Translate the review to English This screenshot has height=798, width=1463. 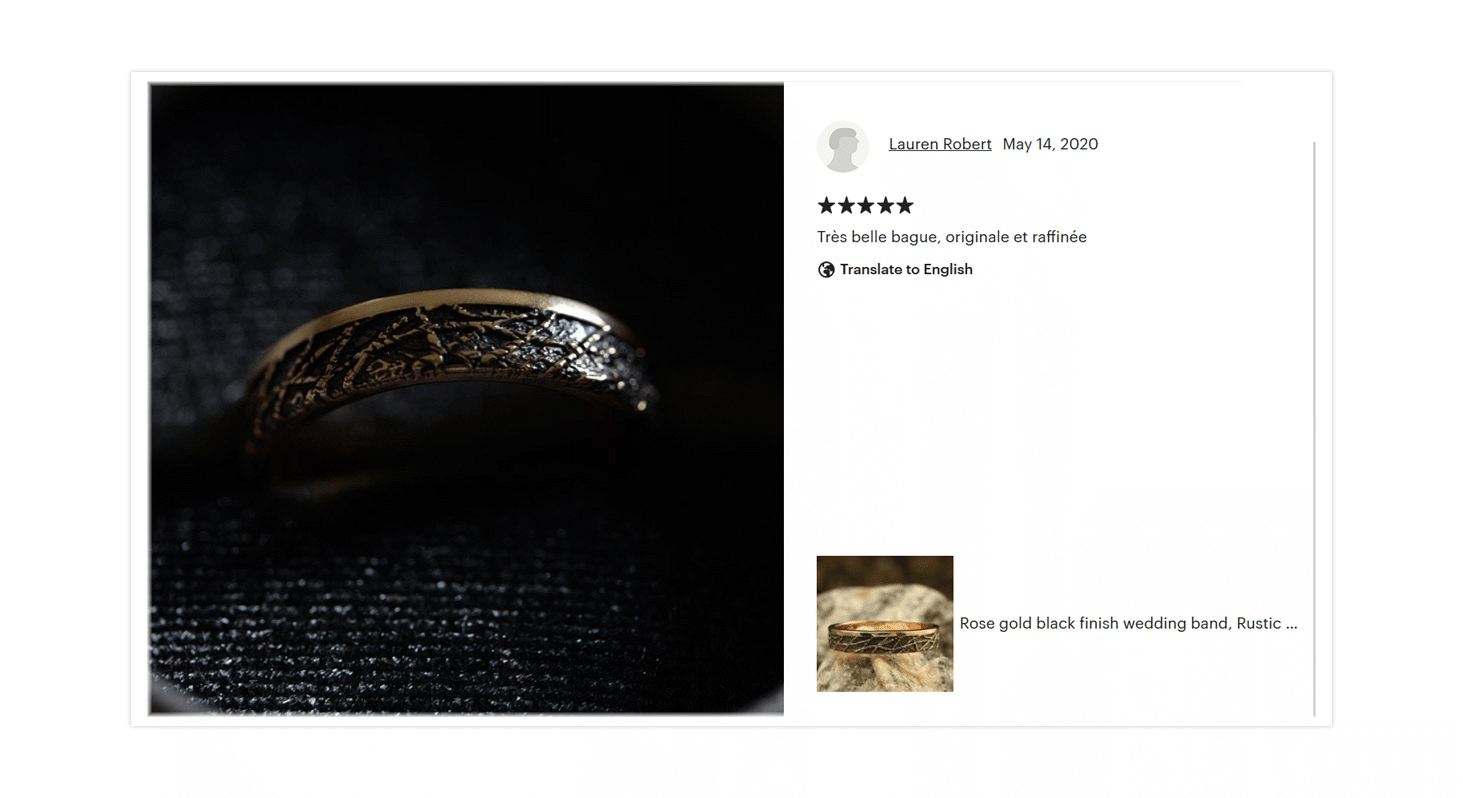[x=906, y=269]
